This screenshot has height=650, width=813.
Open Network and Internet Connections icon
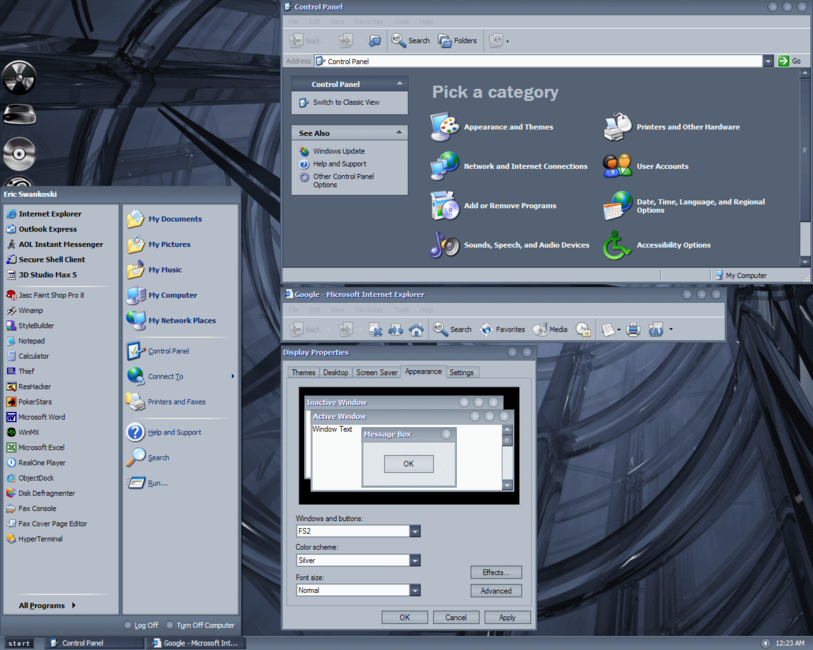[445, 166]
